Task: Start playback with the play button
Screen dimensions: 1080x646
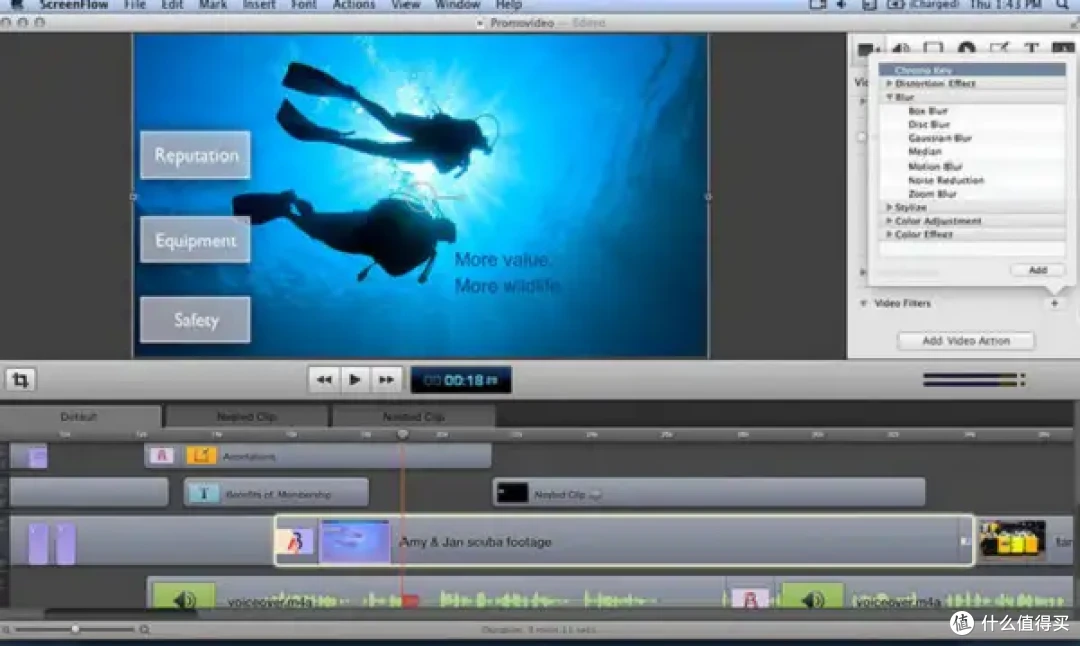Action: pos(355,379)
